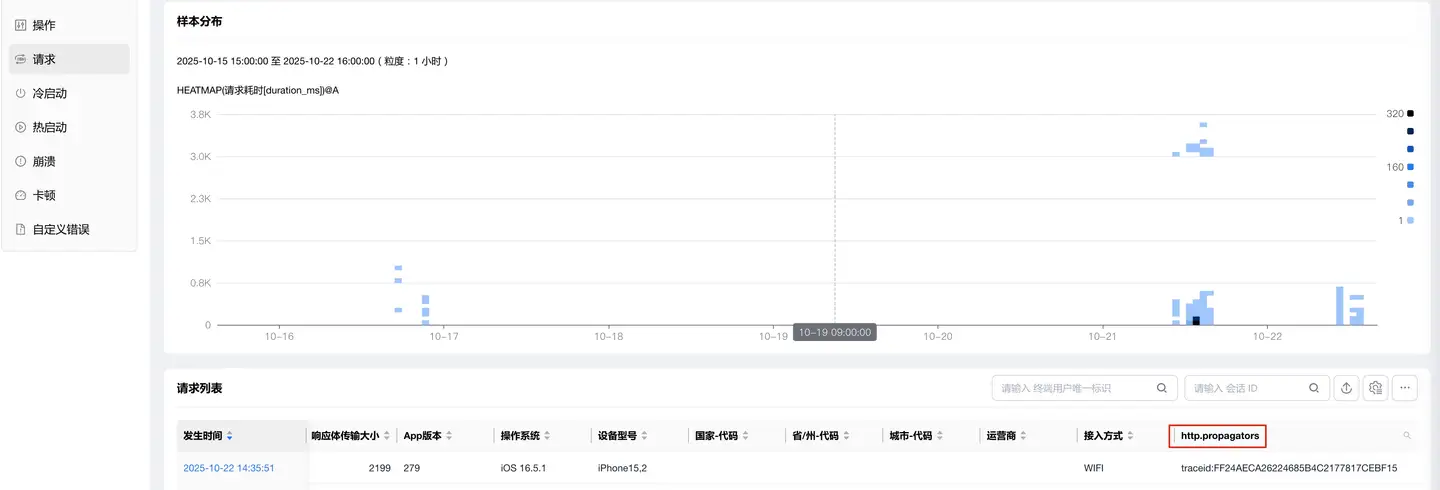Toggle sort on 发生时间 column
The width and height of the screenshot is (1440, 490).
point(230,436)
